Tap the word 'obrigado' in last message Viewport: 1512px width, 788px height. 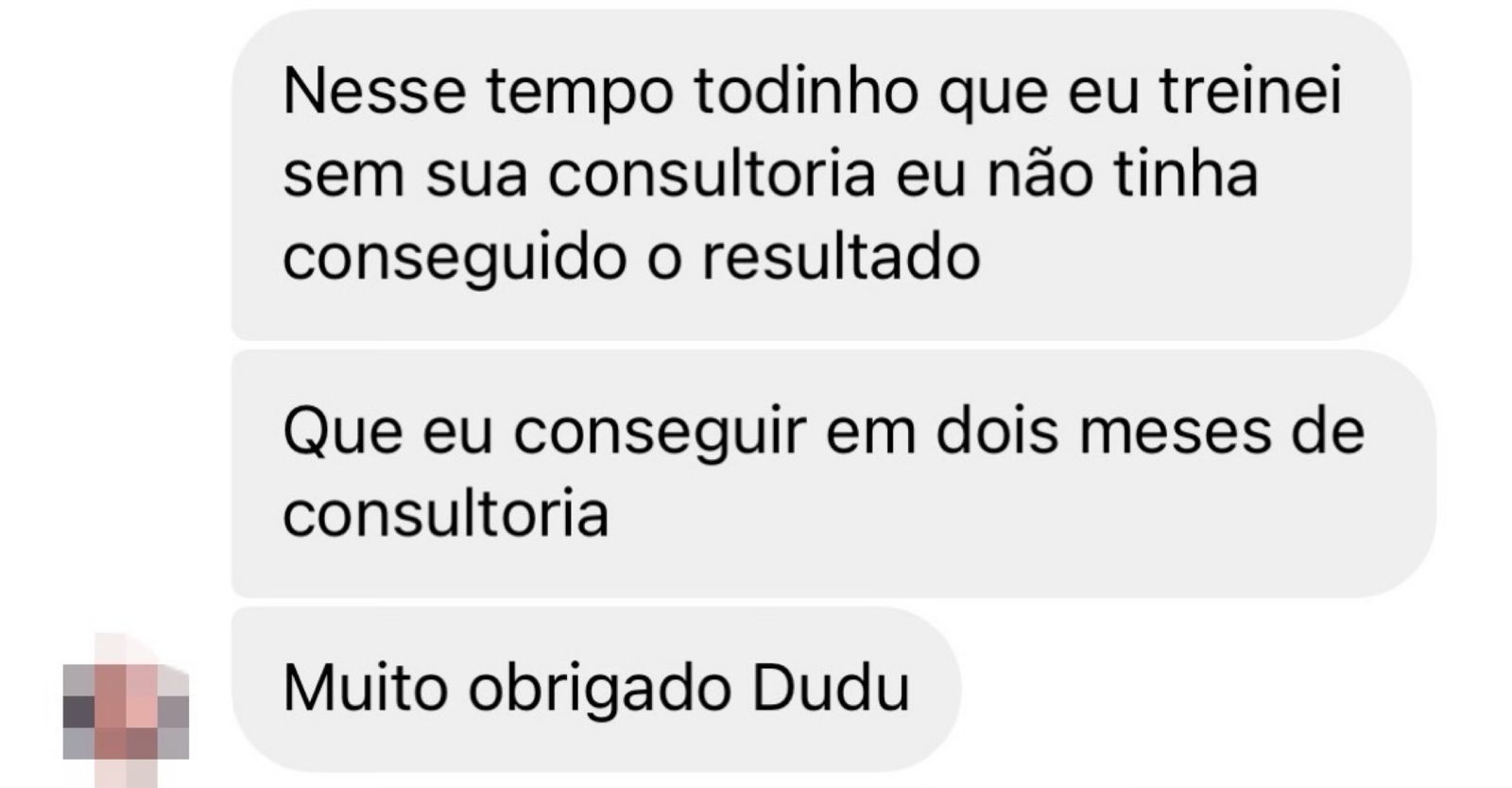[x=600, y=691]
